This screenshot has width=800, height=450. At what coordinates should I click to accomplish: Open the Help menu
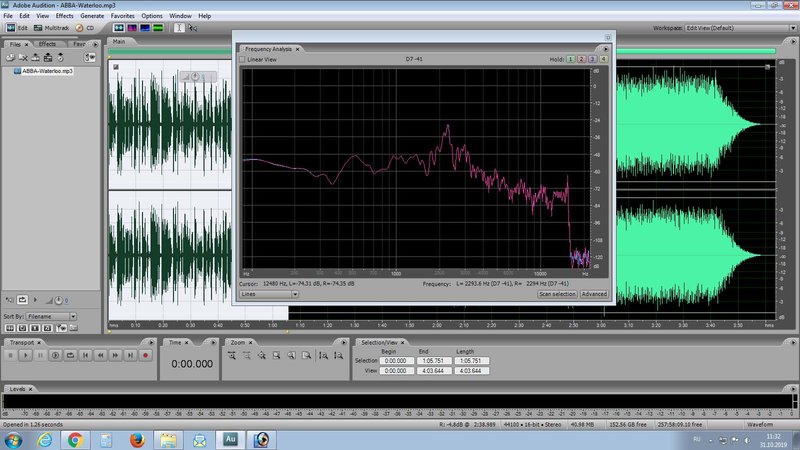tap(205, 16)
